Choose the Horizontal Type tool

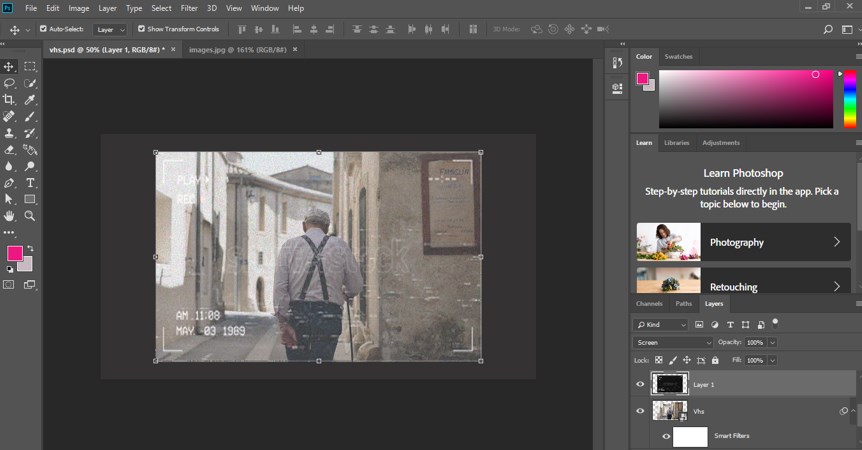30,183
